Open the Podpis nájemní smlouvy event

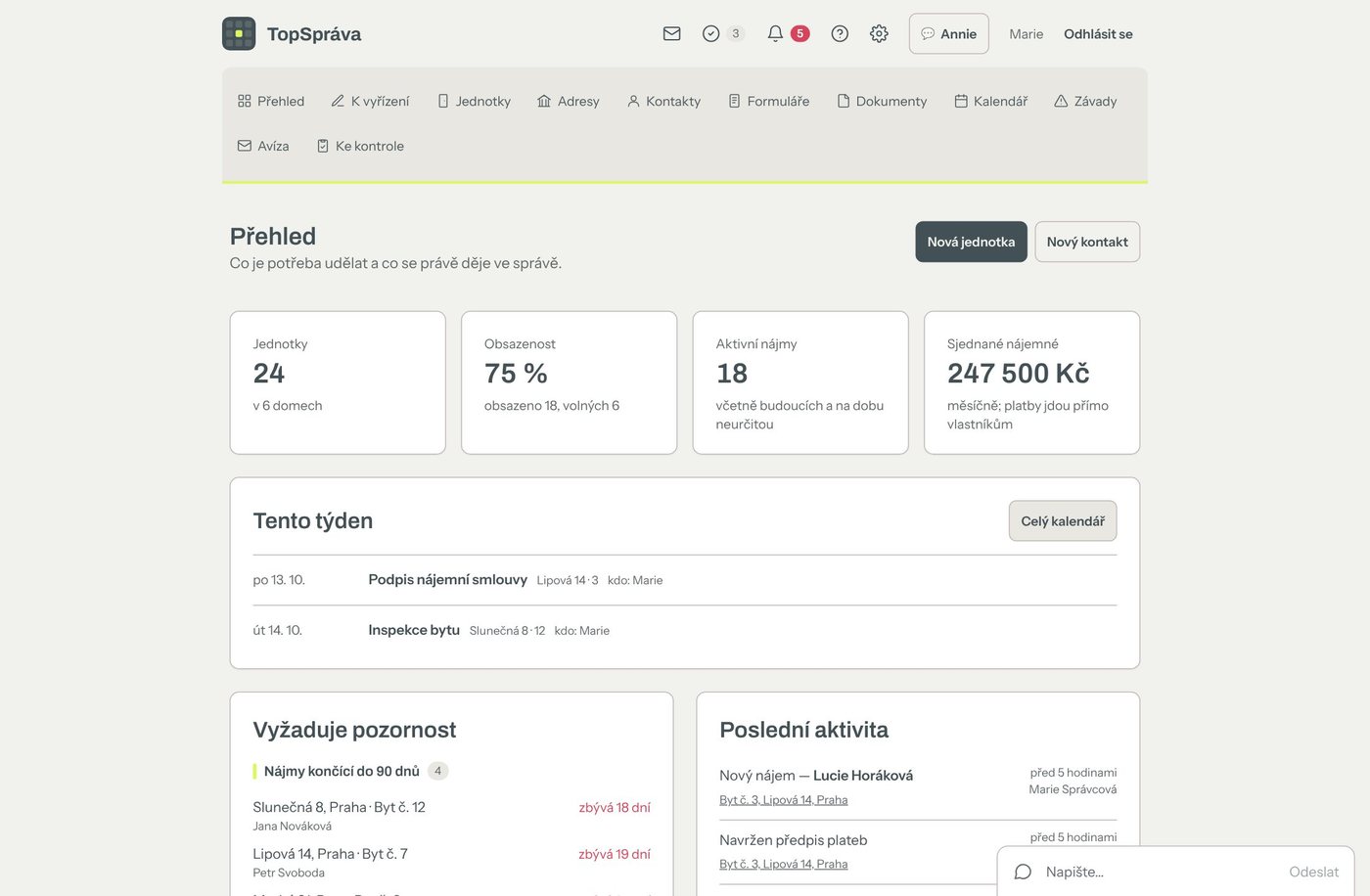[447, 580]
